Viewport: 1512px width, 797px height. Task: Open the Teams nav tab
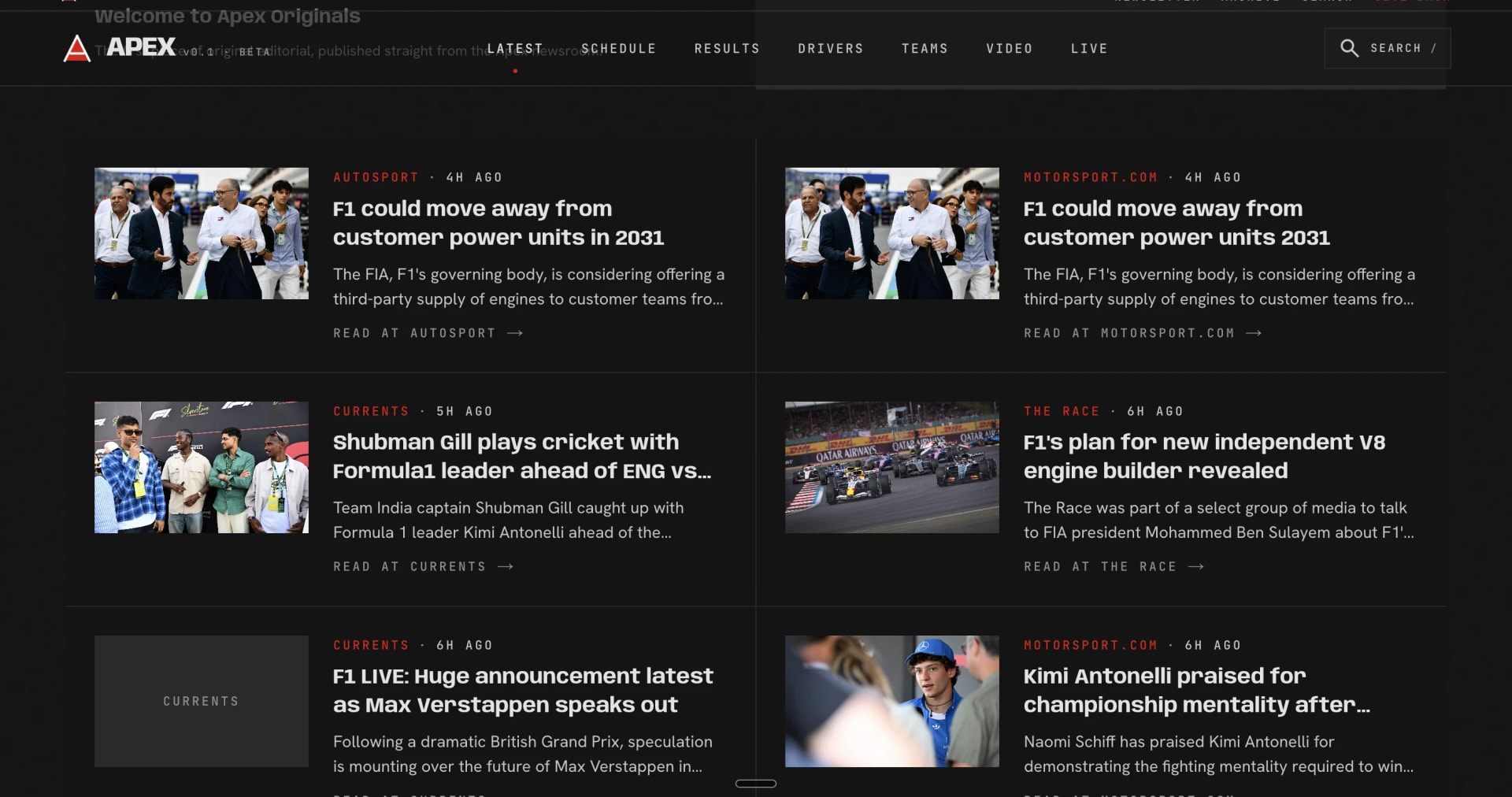925,49
